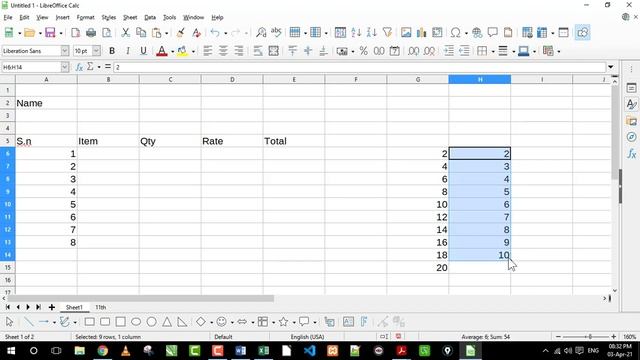Click the Save document icon

[x=50, y=33]
